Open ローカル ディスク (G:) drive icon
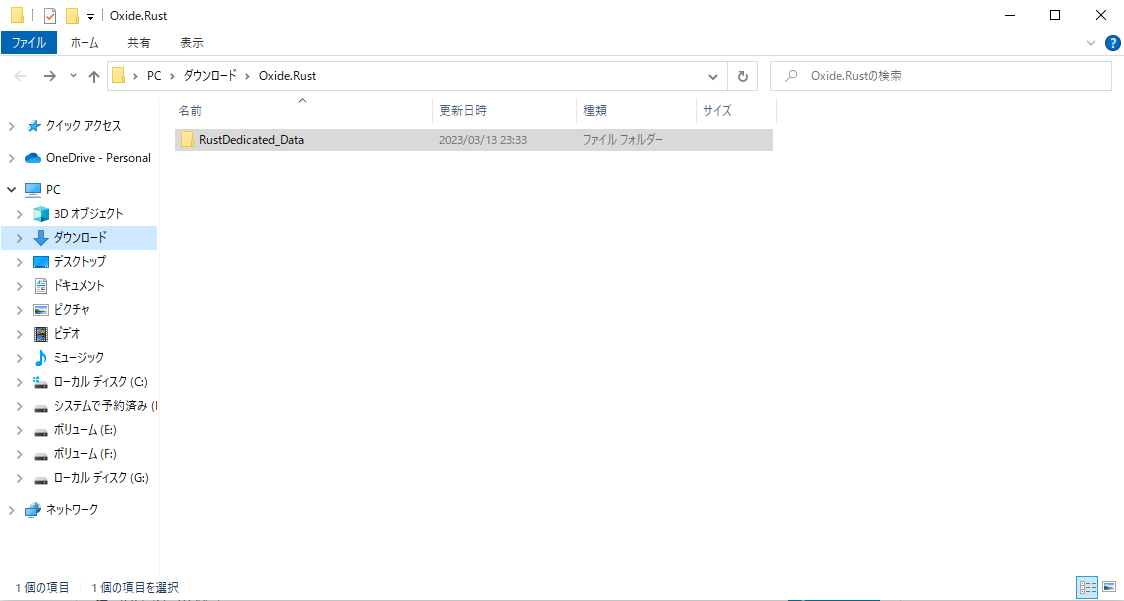The width and height of the screenshot is (1124, 601). (x=41, y=479)
